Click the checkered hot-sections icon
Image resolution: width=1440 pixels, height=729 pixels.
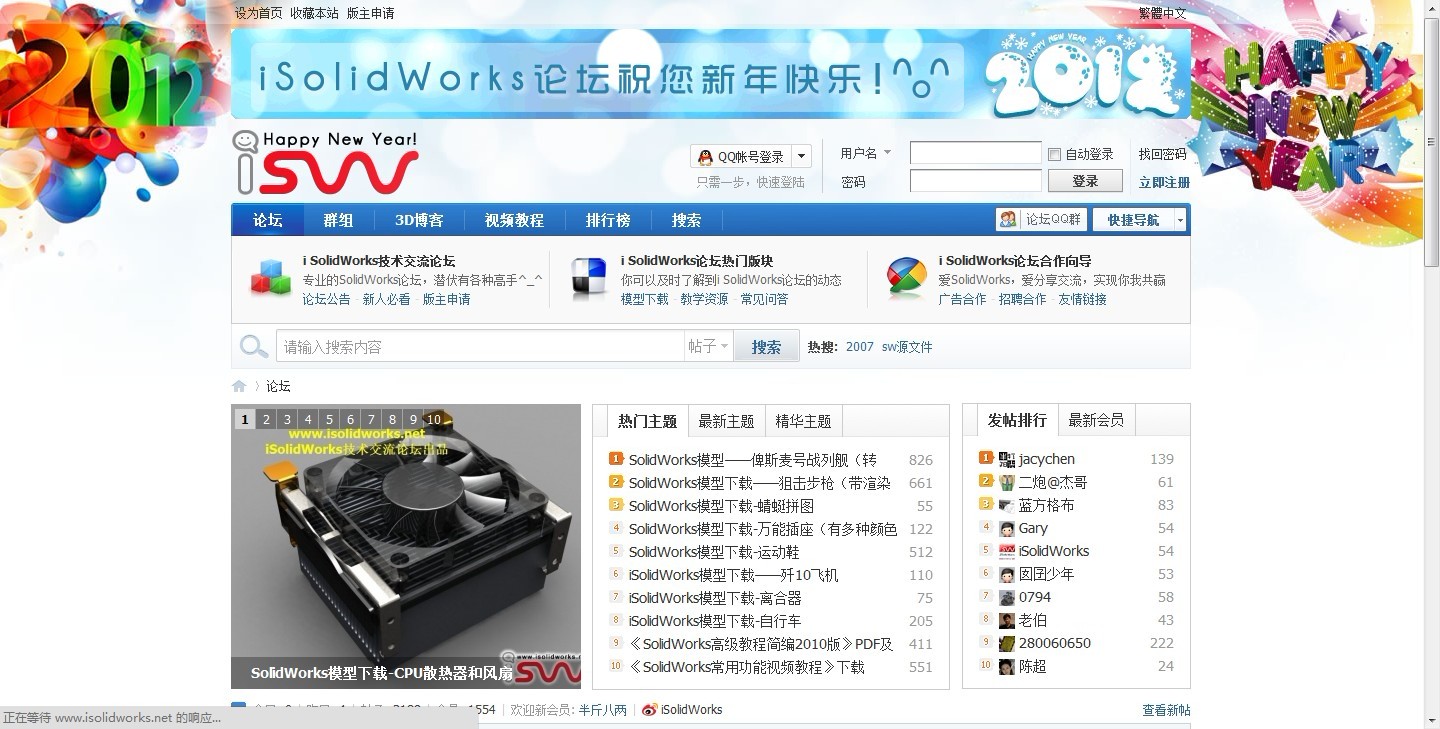pyautogui.click(x=588, y=279)
